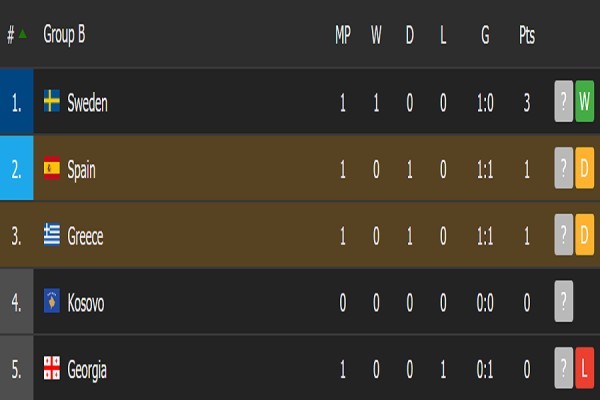Viewport: 600px width, 400px height.
Task: Click Sweden's green W form badge
Action: [585, 101]
